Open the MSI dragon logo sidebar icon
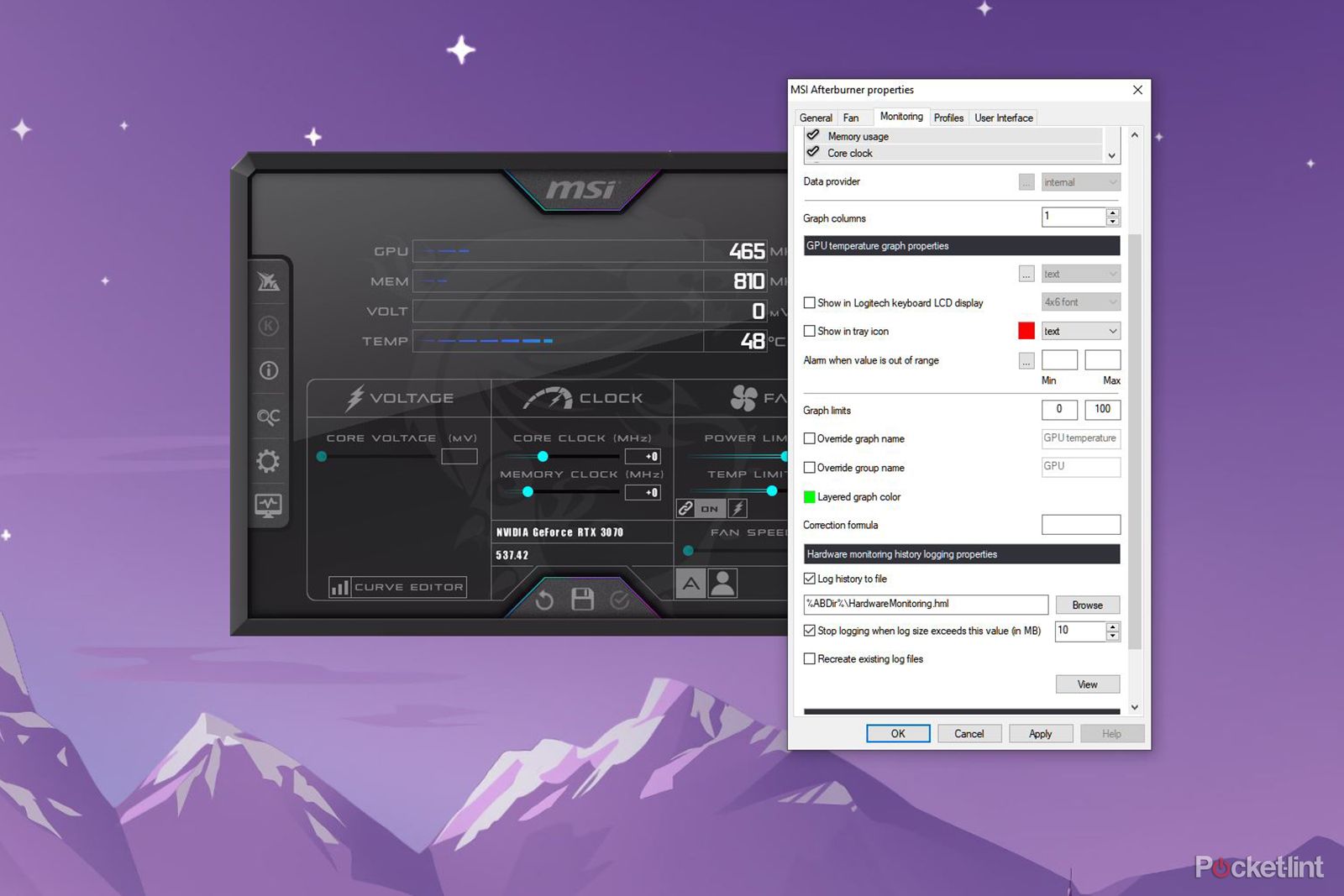 click(269, 281)
